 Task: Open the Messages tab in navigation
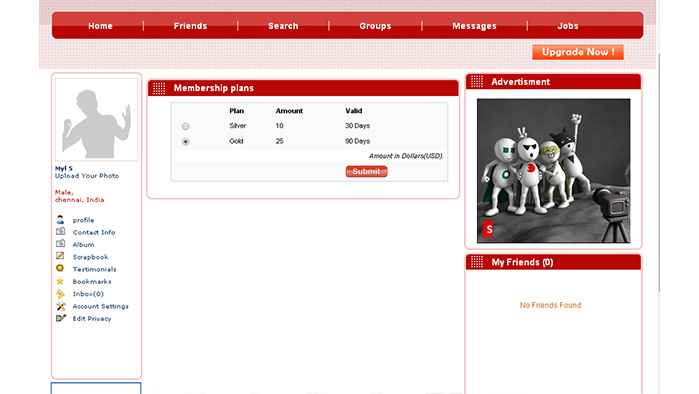pos(474,26)
